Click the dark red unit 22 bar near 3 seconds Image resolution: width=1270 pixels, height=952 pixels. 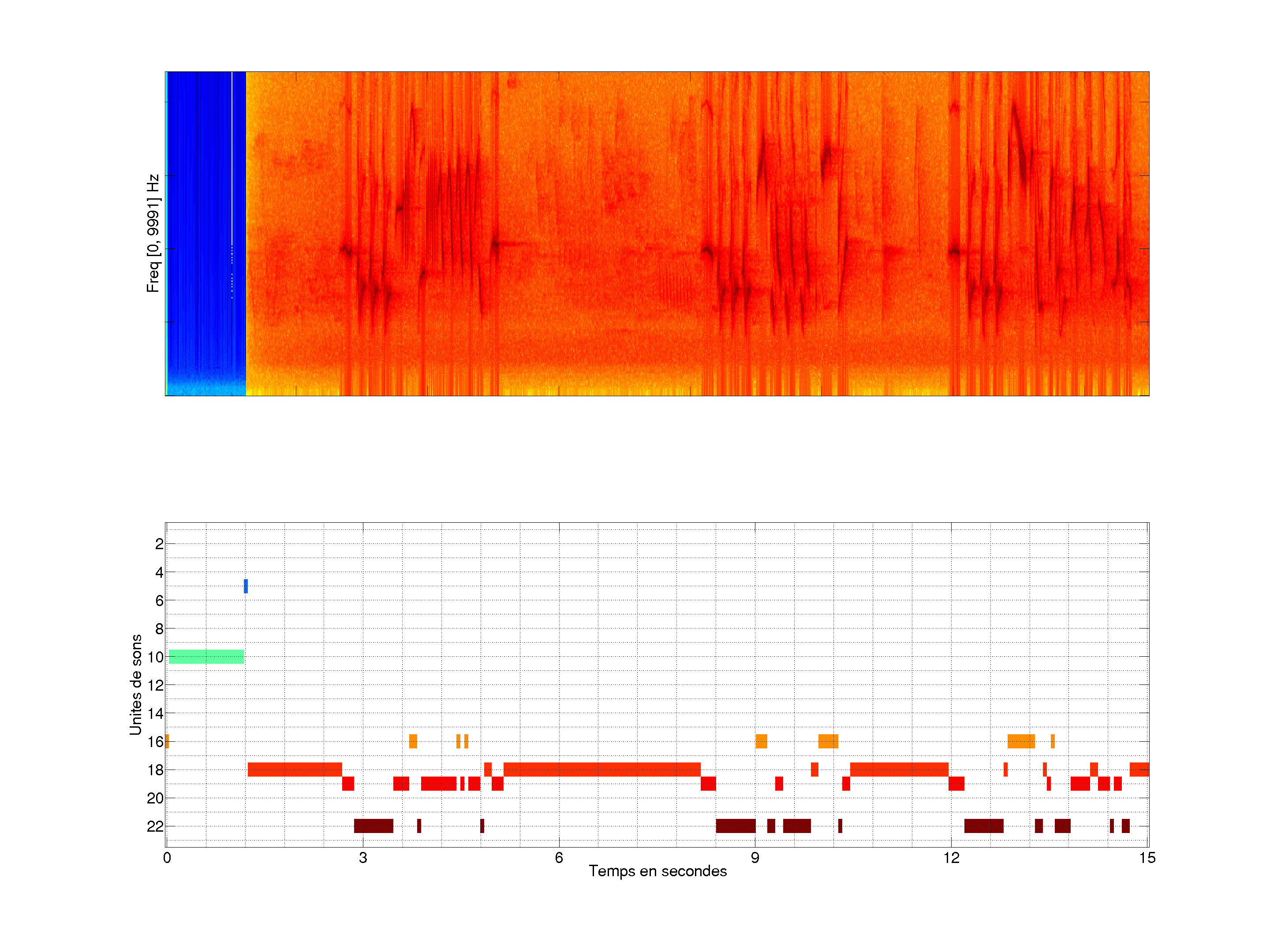coord(374,826)
